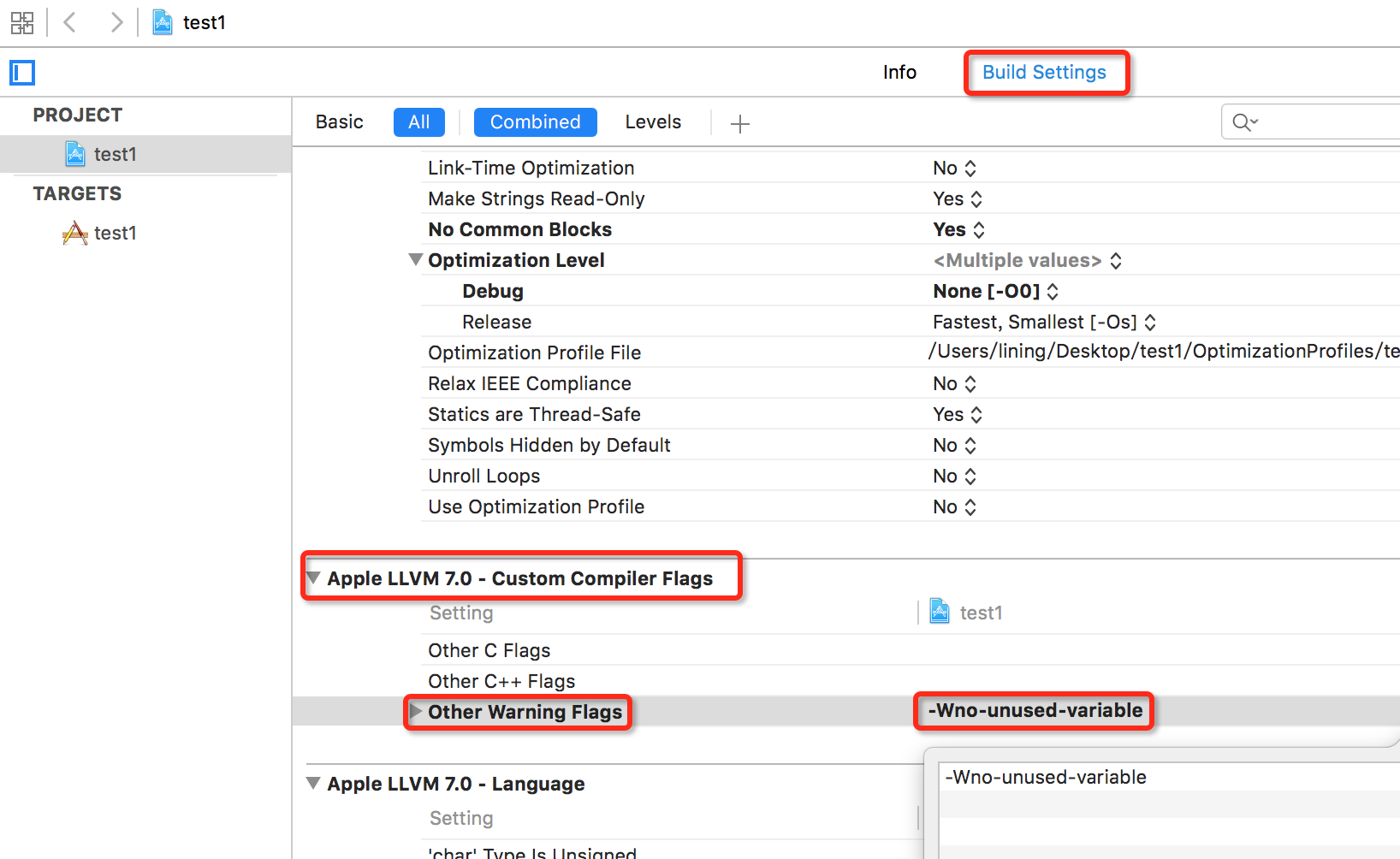Switch to the Info tab

tap(899, 73)
